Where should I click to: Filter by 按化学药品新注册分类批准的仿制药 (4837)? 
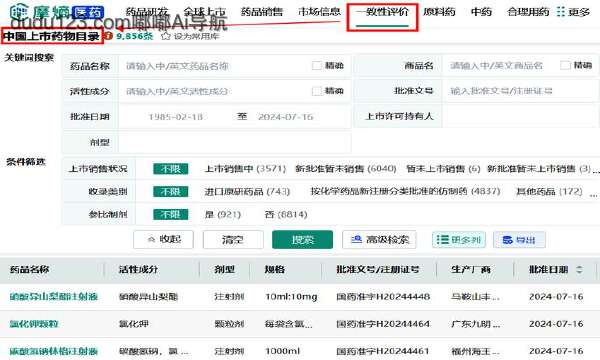[405, 191]
